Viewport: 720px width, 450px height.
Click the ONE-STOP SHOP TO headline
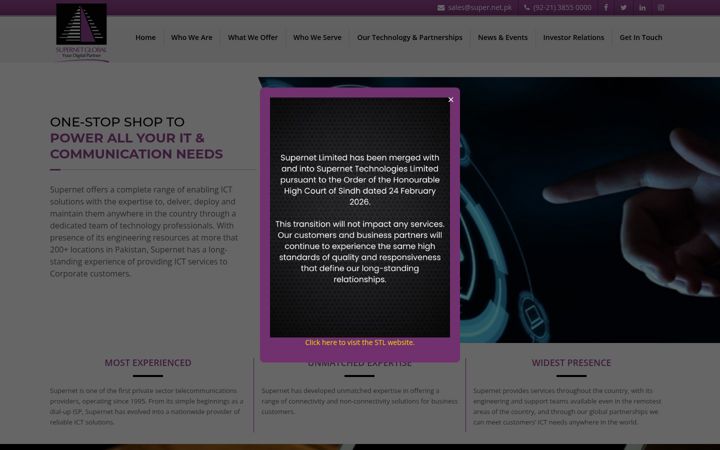point(117,122)
